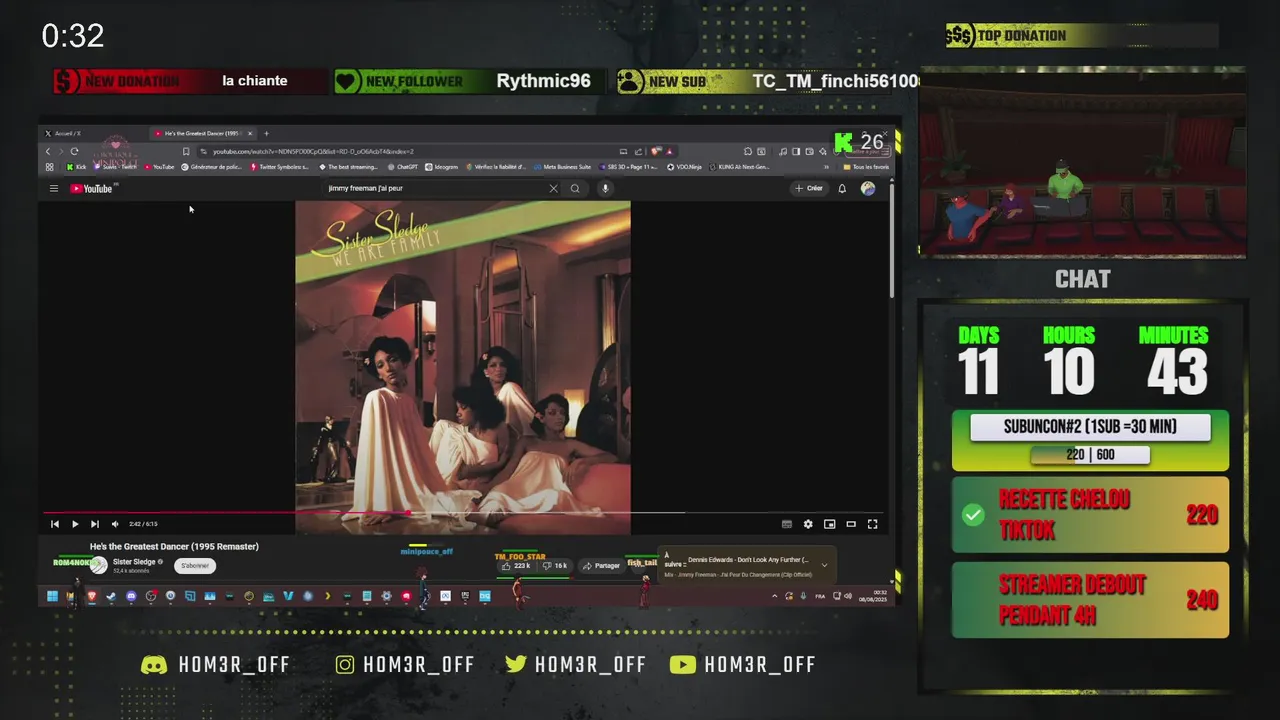Open the VDO.Ninja bookmark
Screen dimensions: 1280x720
[685, 167]
